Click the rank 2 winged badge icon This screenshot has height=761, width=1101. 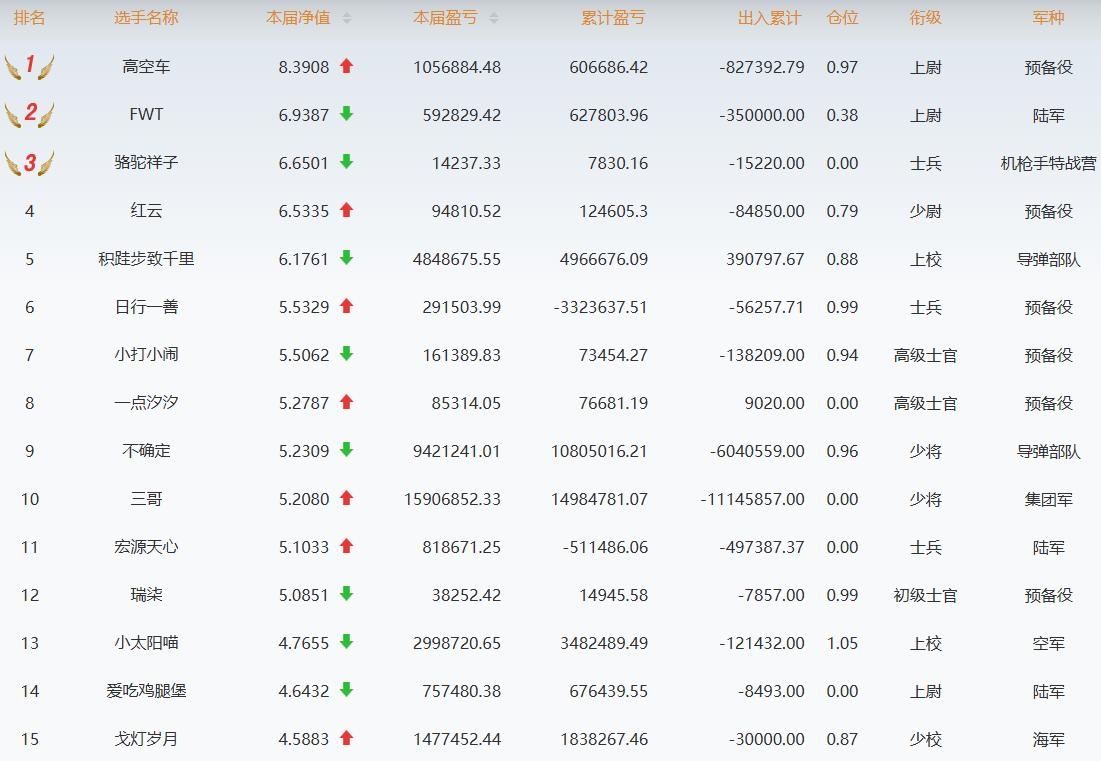[29, 114]
